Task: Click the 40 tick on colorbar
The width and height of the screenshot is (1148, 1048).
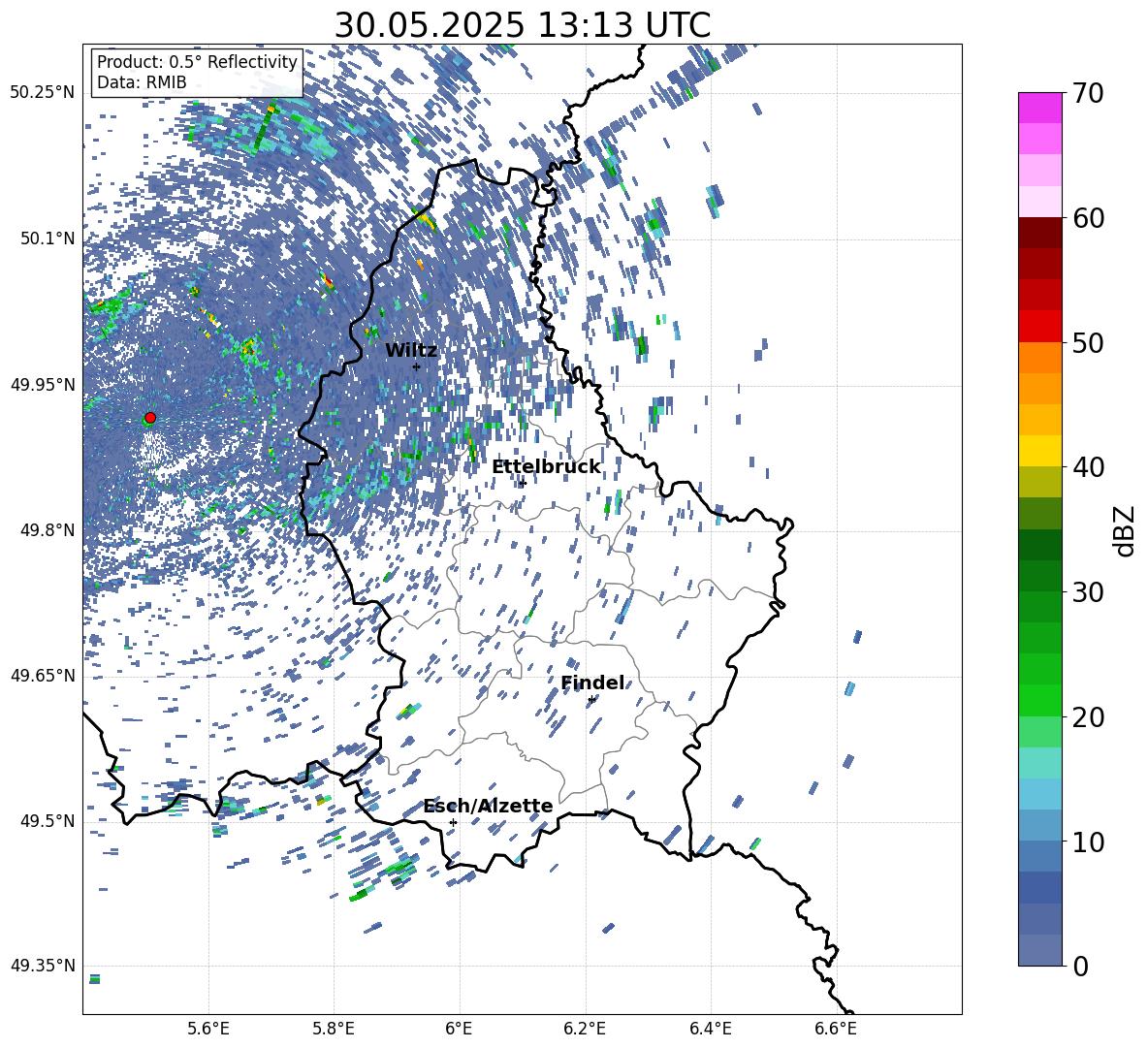Action: (x=1088, y=467)
